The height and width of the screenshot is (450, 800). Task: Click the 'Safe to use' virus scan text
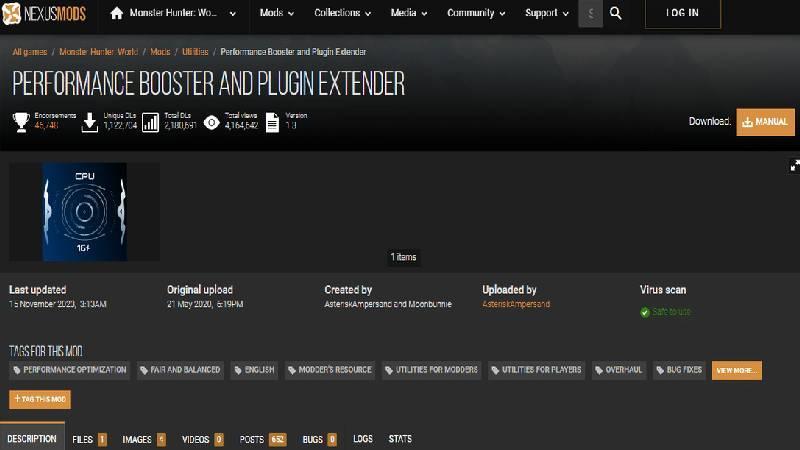tap(671, 312)
